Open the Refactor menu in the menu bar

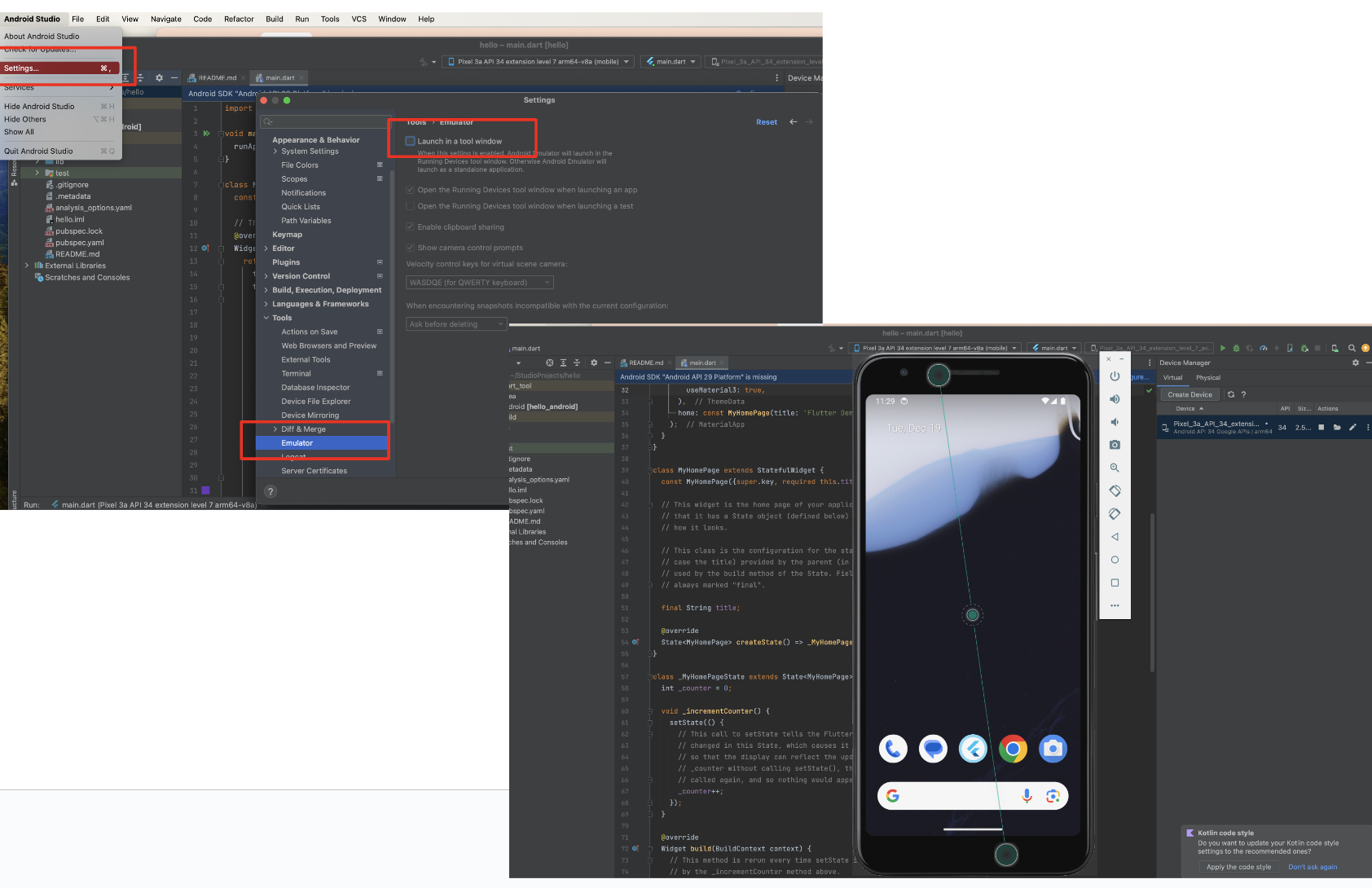point(239,19)
